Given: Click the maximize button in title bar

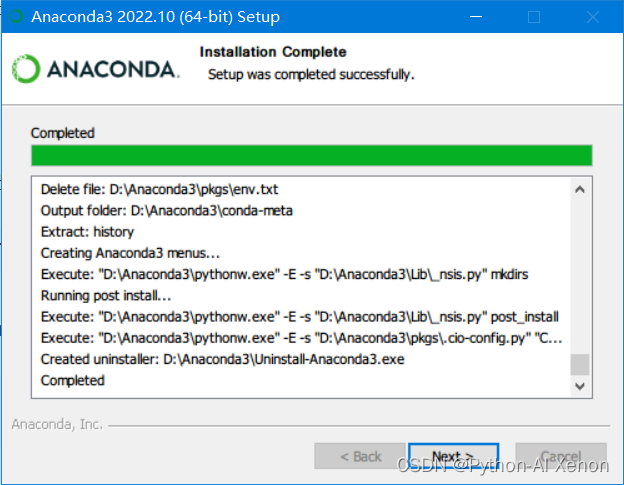Looking at the screenshot, I should coord(534,17).
